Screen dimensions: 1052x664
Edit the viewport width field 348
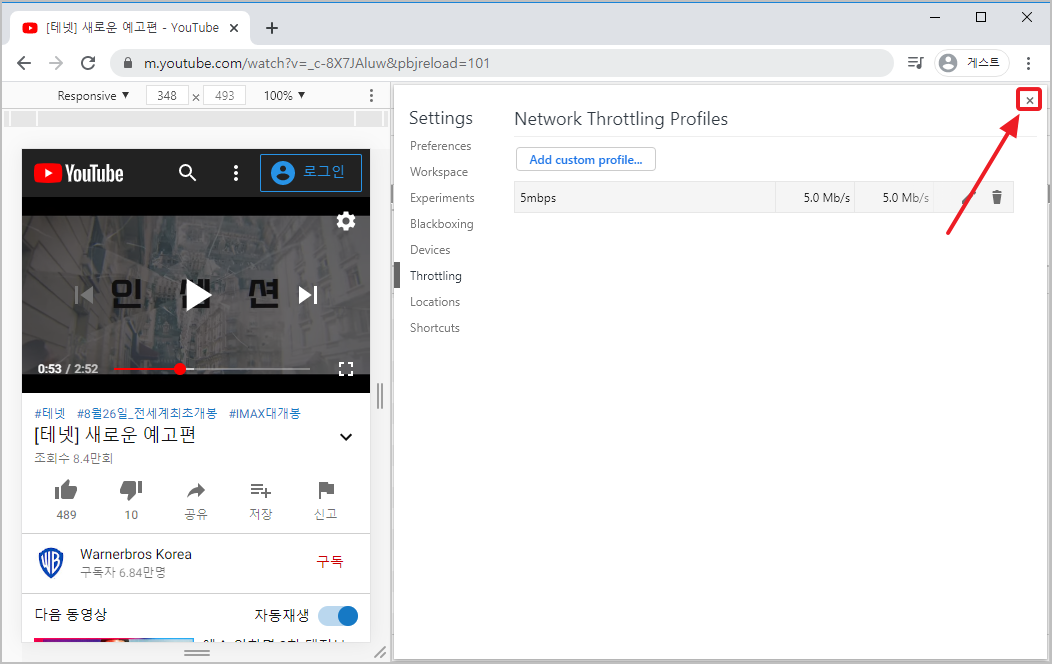pyautogui.click(x=167, y=96)
